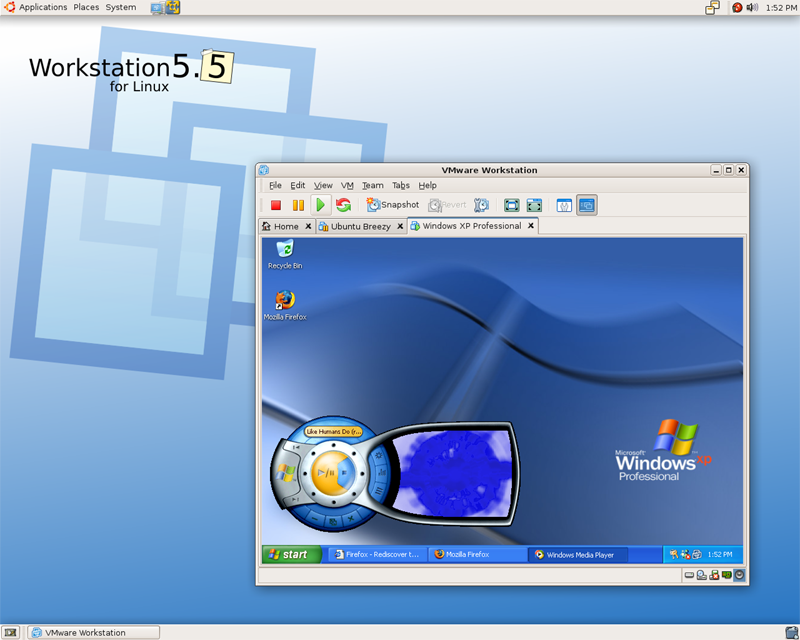Open the Places menu in the GNOME panel
This screenshot has width=800, height=640.
(x=86, y=7)
